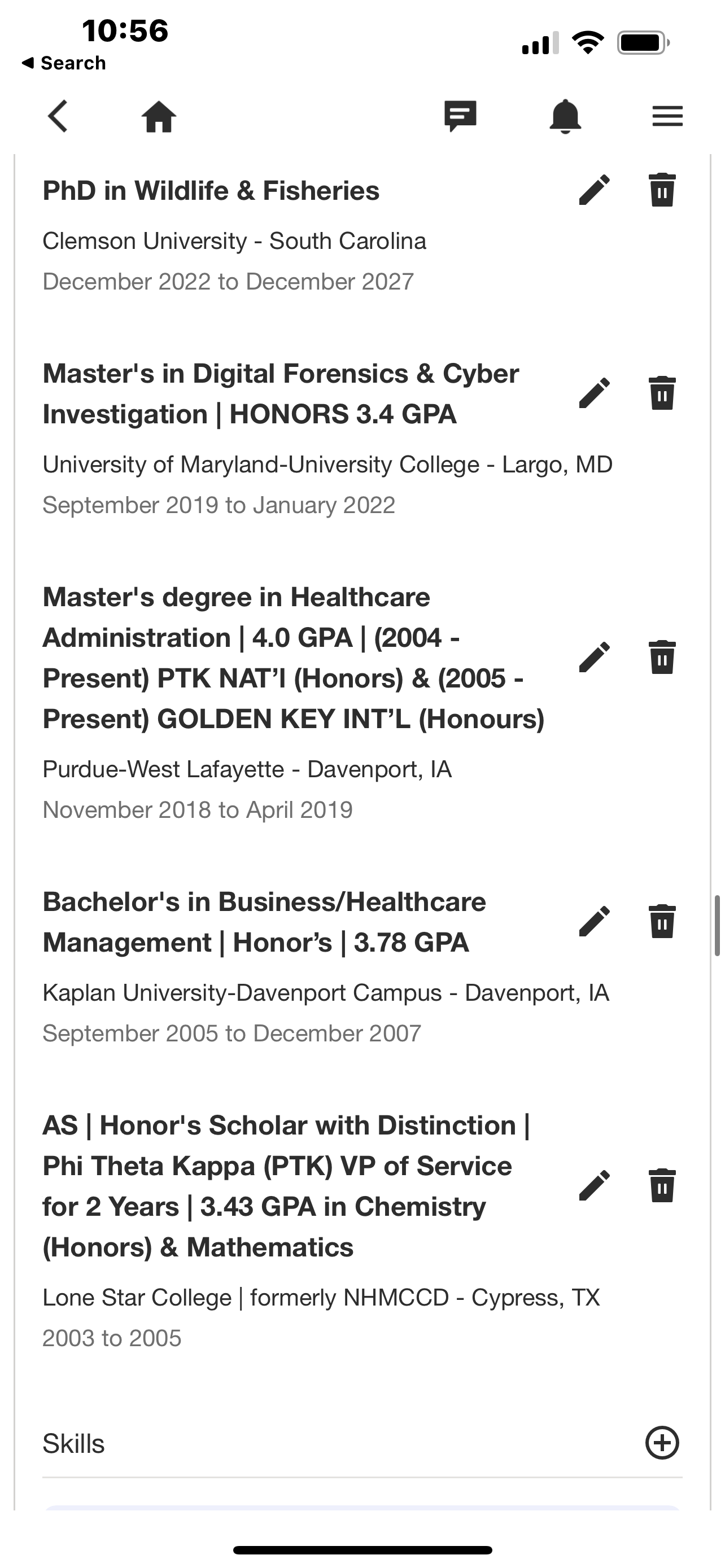Return to Search via status bar link
This screenshot has height=1568, width=725.
[x=63, y=63]
